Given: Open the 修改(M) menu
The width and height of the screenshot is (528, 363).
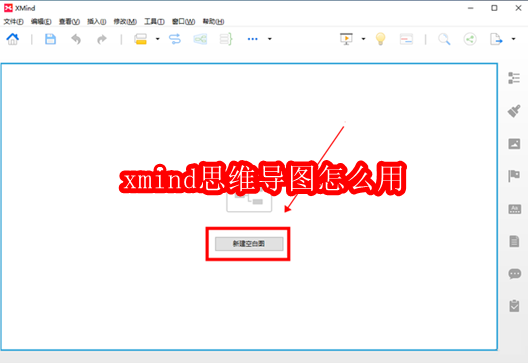Looking at the screenshot, I should (x=125, y=22).
